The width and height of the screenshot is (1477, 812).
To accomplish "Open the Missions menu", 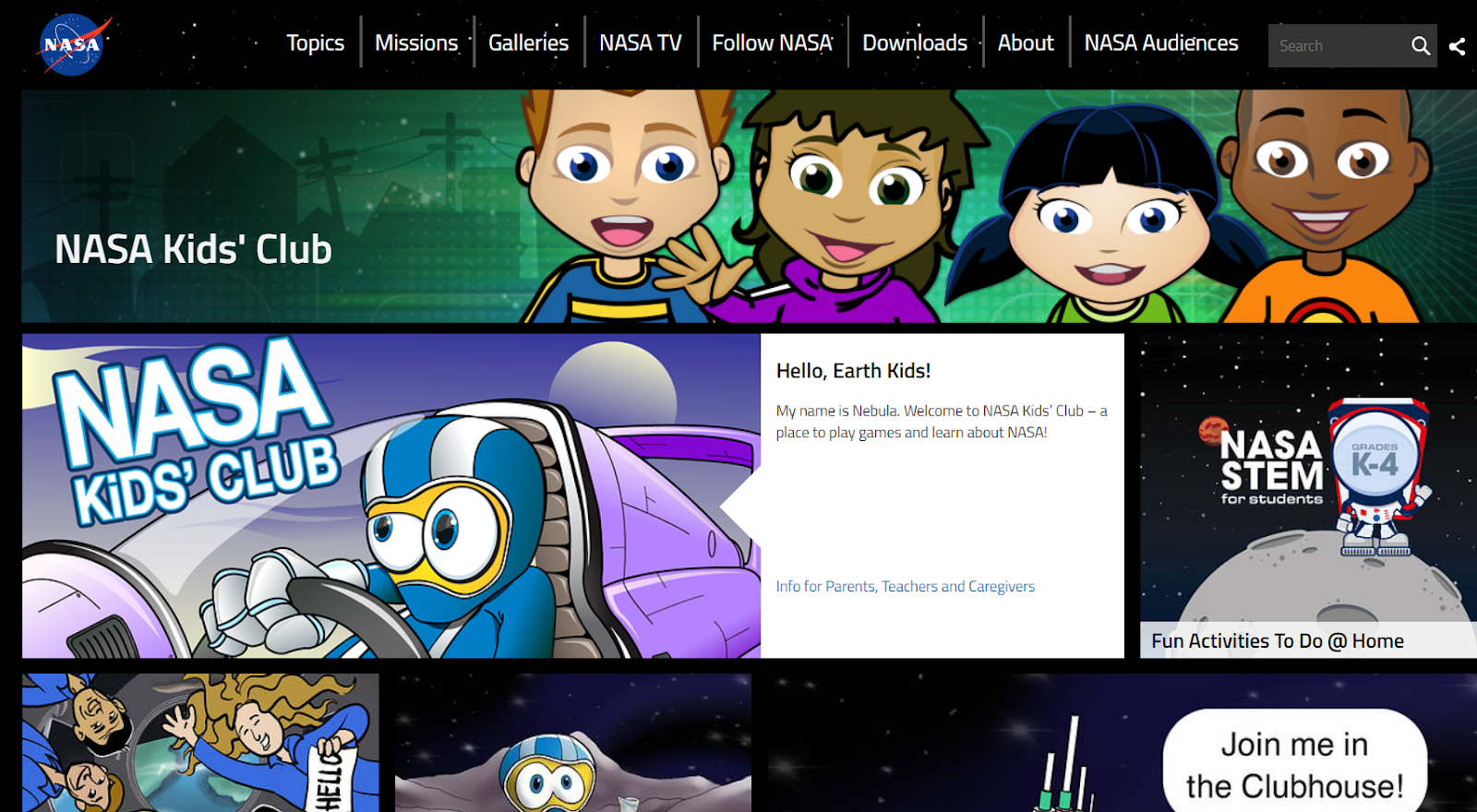I will (416, 42).
